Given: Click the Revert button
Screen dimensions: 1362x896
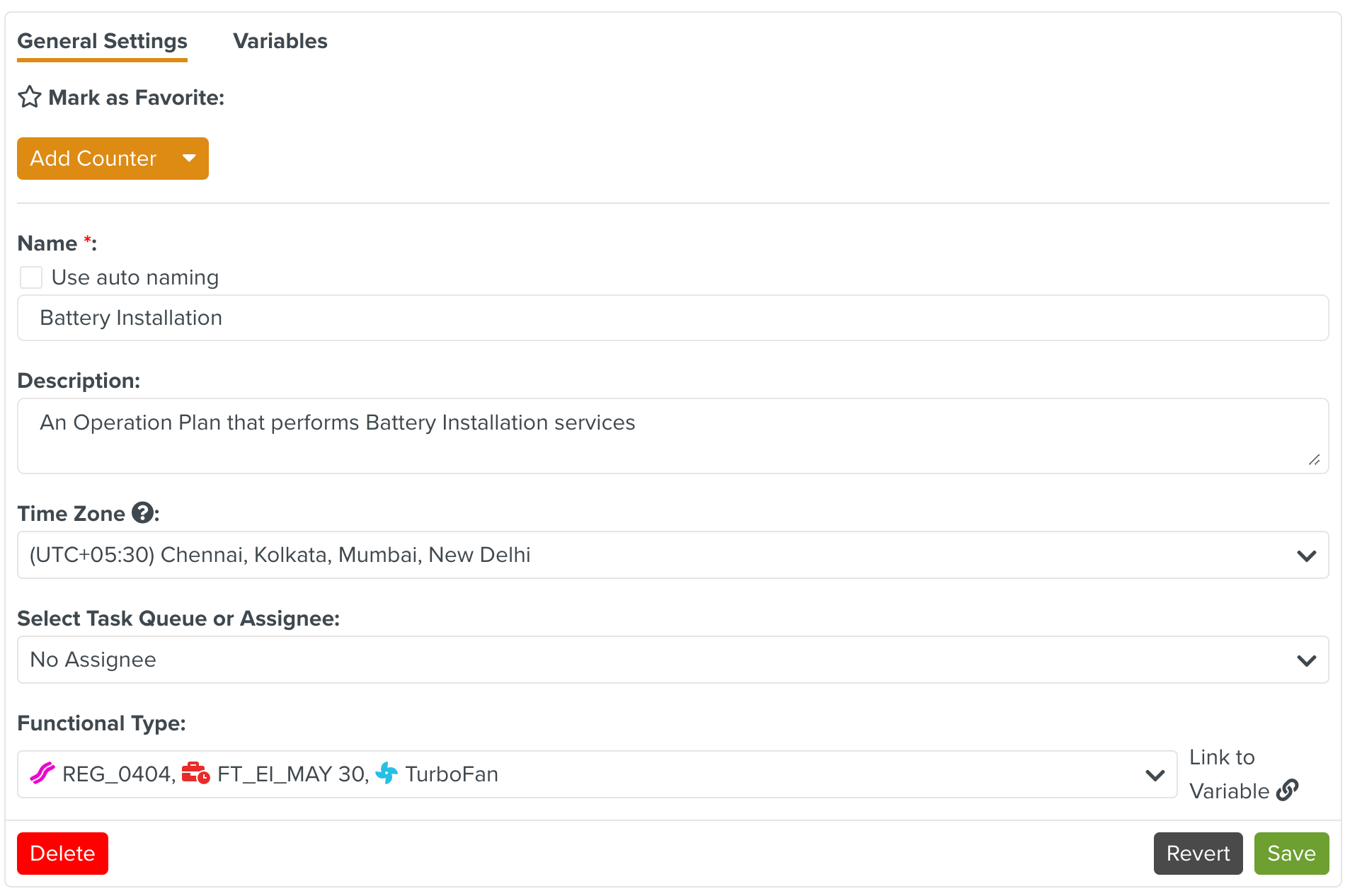Looking at the screenshot, I should coord(1198,854).
